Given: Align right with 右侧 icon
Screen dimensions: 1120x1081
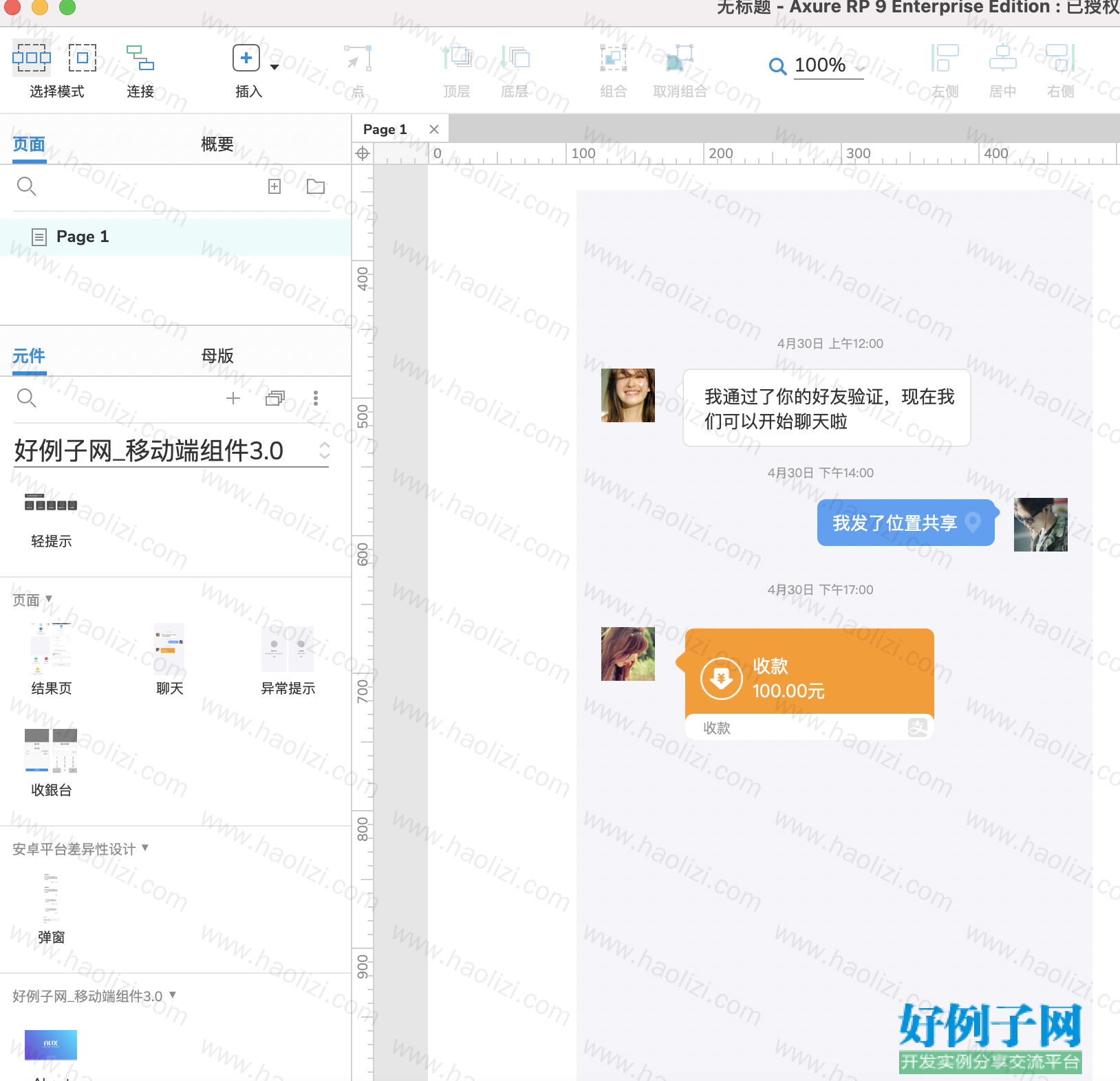Looking at the screenshot, I should coord(1060,58).
